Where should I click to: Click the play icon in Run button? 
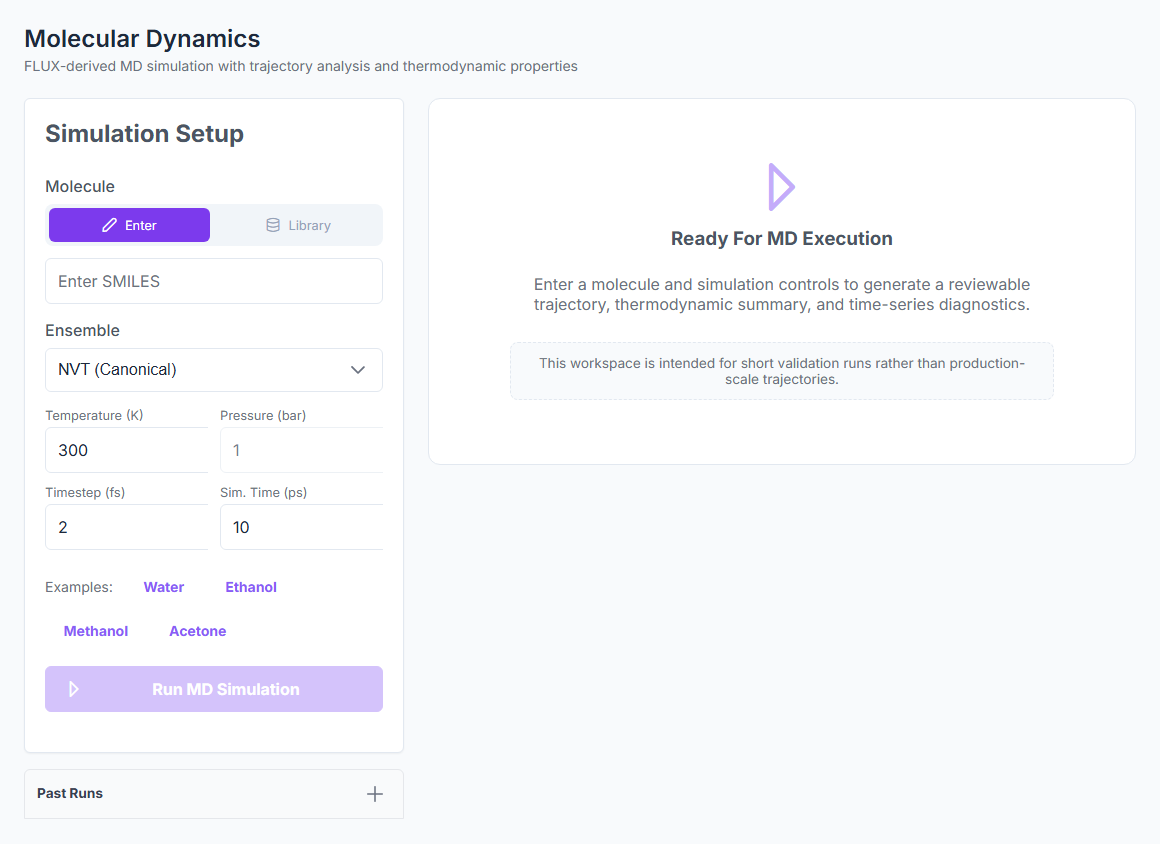click(73, 689)
